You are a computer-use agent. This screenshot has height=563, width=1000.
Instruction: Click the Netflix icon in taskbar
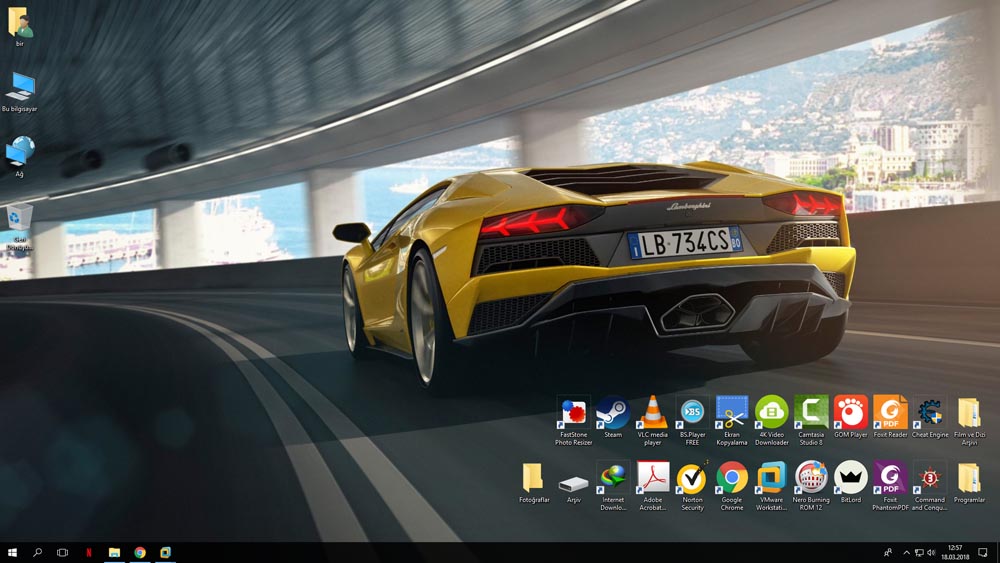click(x=88, y=552)
